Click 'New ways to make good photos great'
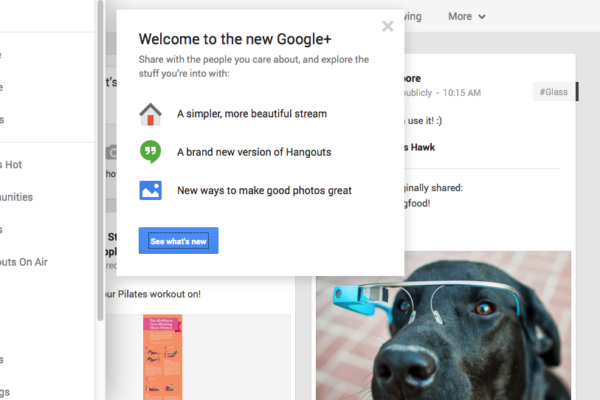This screenshot has width=600, height=400. click(264, 190)
